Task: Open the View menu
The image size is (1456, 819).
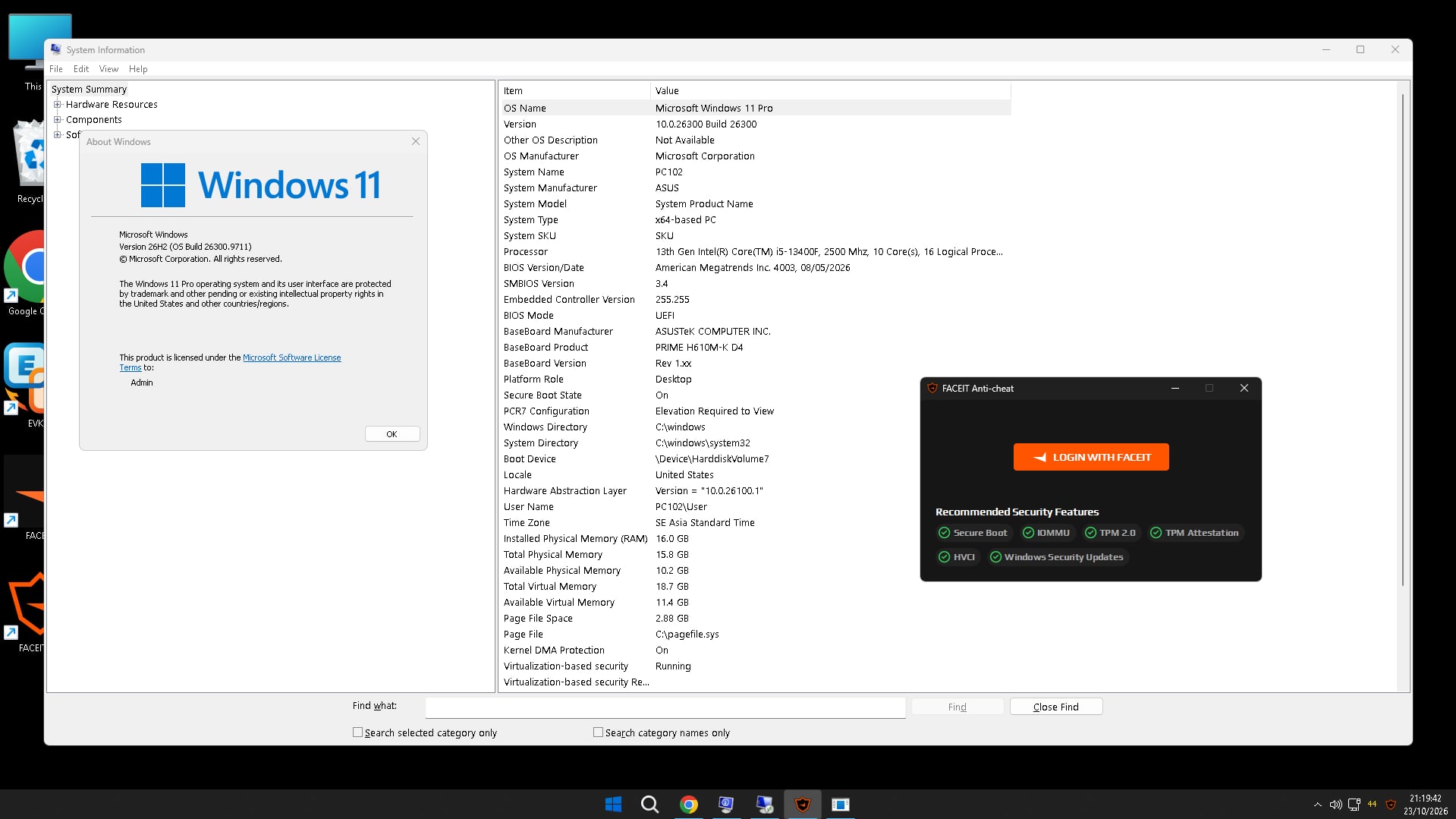Action: pos(108,69)
